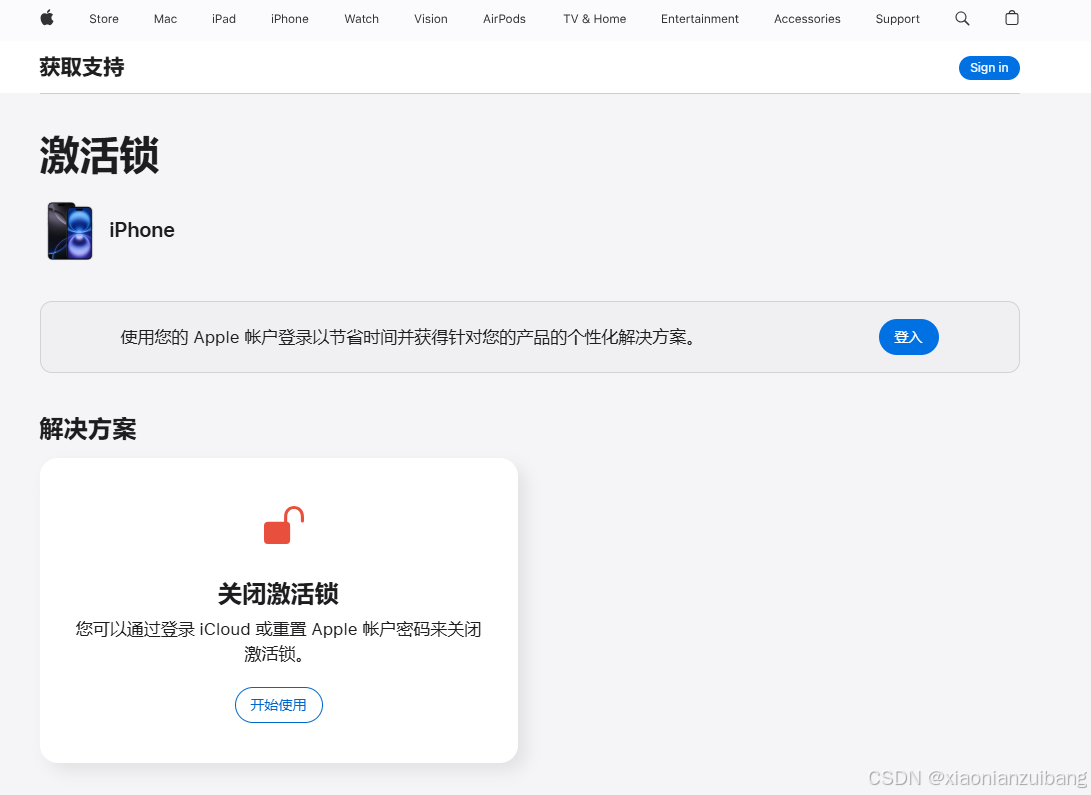Open the Store menu item
The width and height of the screenshot is (1091, 795).
pos(104,19)
